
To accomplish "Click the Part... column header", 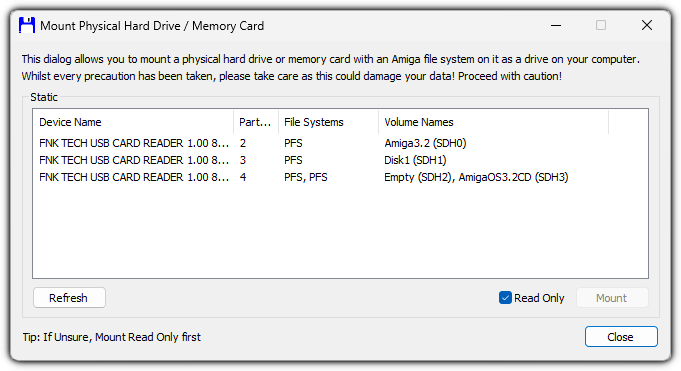I will click(256, 122).
